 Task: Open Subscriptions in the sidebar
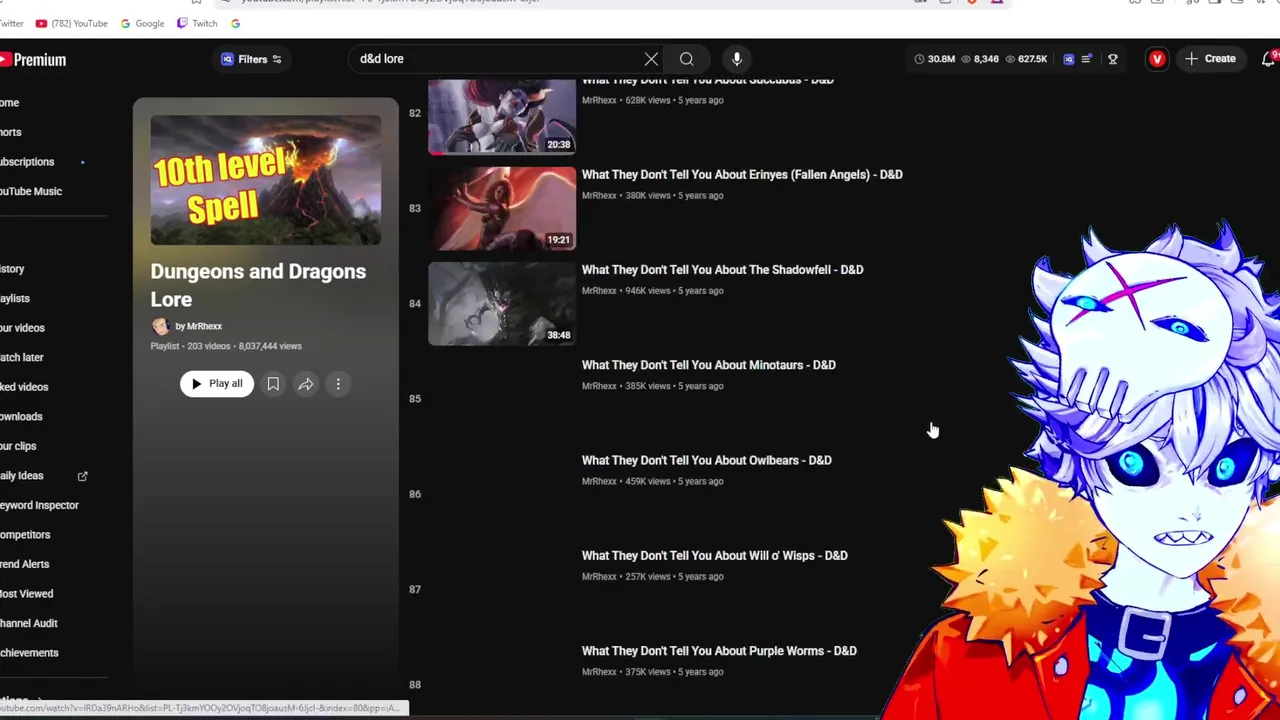pos(27,162)
